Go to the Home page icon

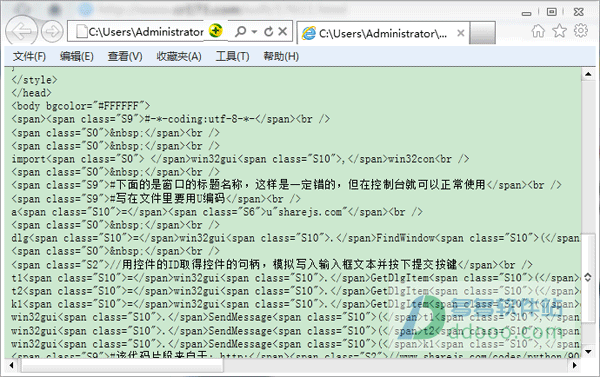pyautogui.click(x=538, y=31)
